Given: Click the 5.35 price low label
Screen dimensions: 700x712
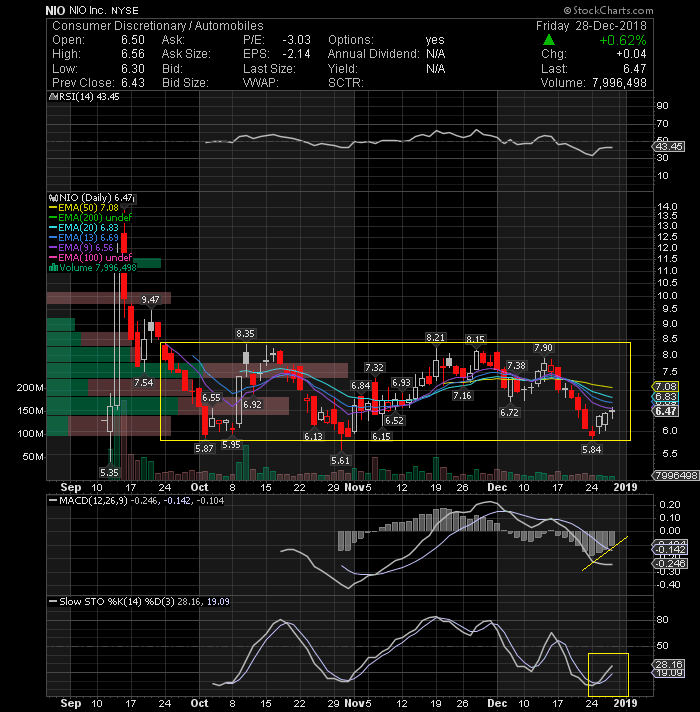Looking at the screenshot, I should [x=109, y=473].
